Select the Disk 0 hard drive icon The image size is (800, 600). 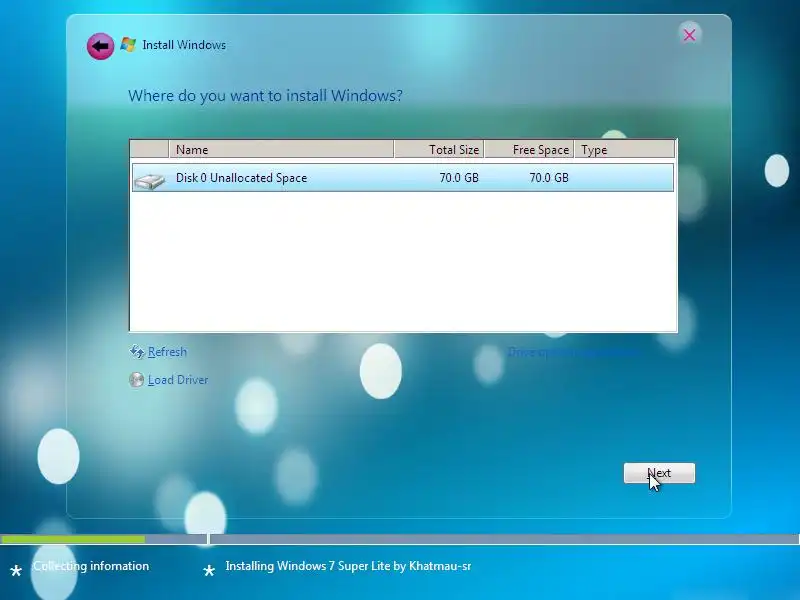pyautogui.click(x=149, y=180)
